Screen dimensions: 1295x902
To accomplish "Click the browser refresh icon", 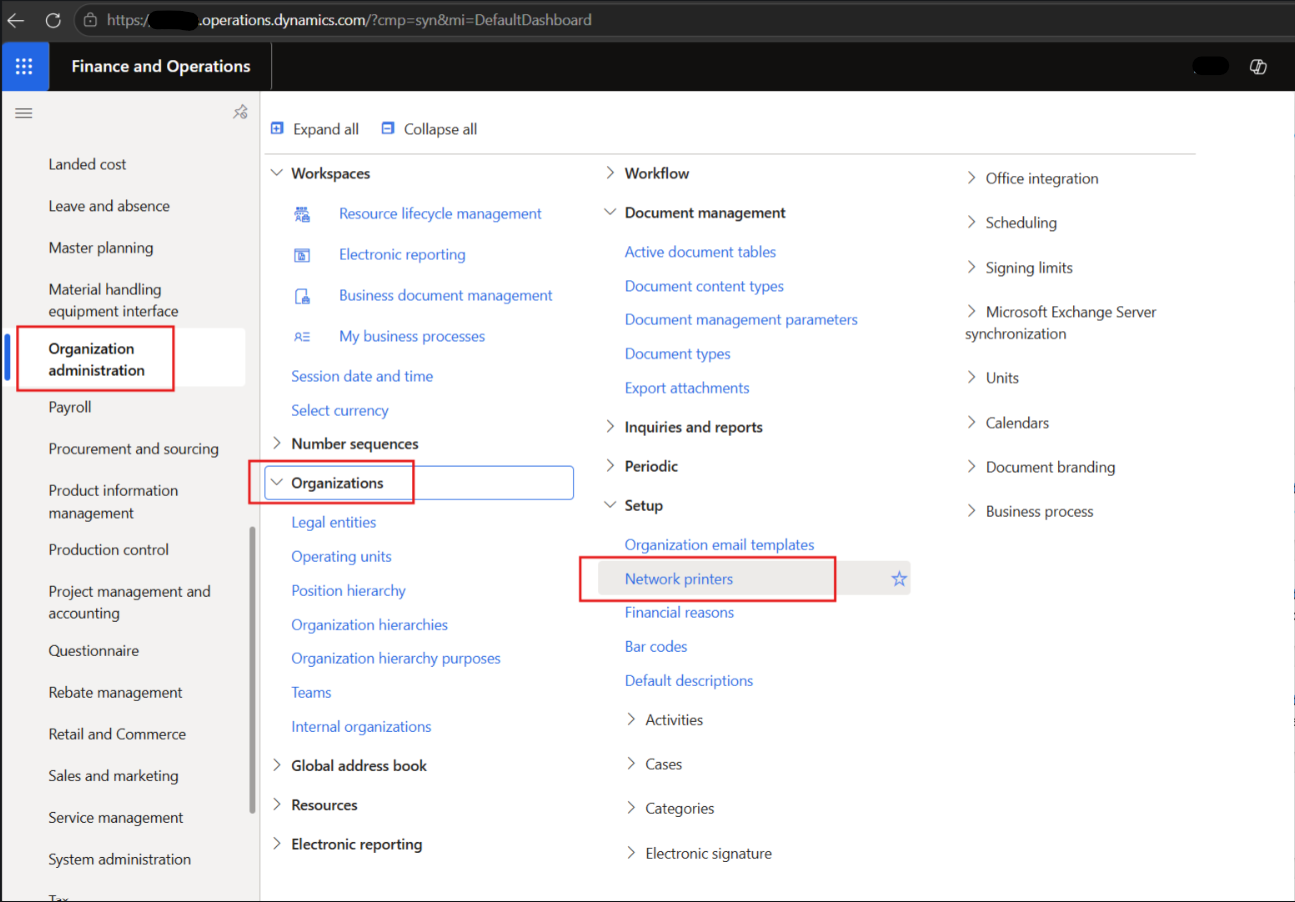I will point(53,19).
